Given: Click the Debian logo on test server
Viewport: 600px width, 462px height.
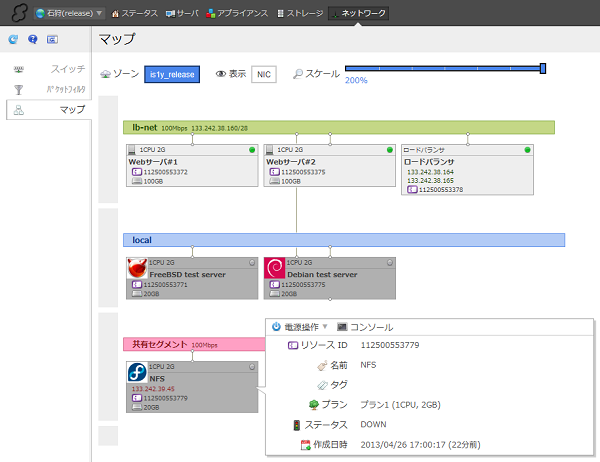Looking at the screenshot, I should coord(274,269).
